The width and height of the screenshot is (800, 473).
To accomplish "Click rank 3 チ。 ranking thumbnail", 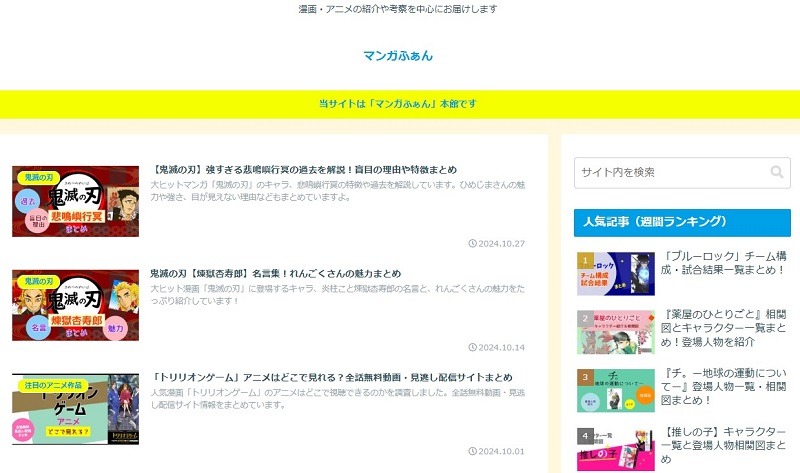I will point(615,391).
